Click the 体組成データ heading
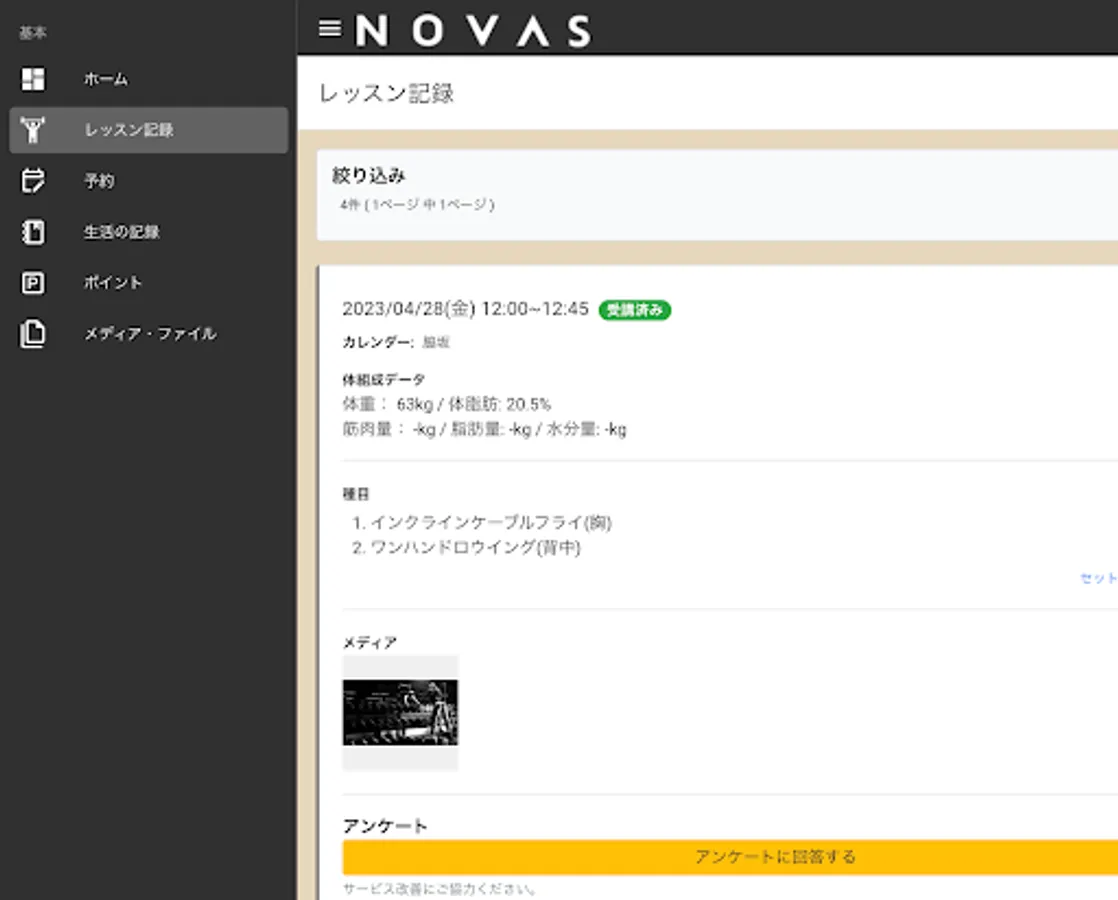Viewport: 1118px width, 900px height. [384, 379]
